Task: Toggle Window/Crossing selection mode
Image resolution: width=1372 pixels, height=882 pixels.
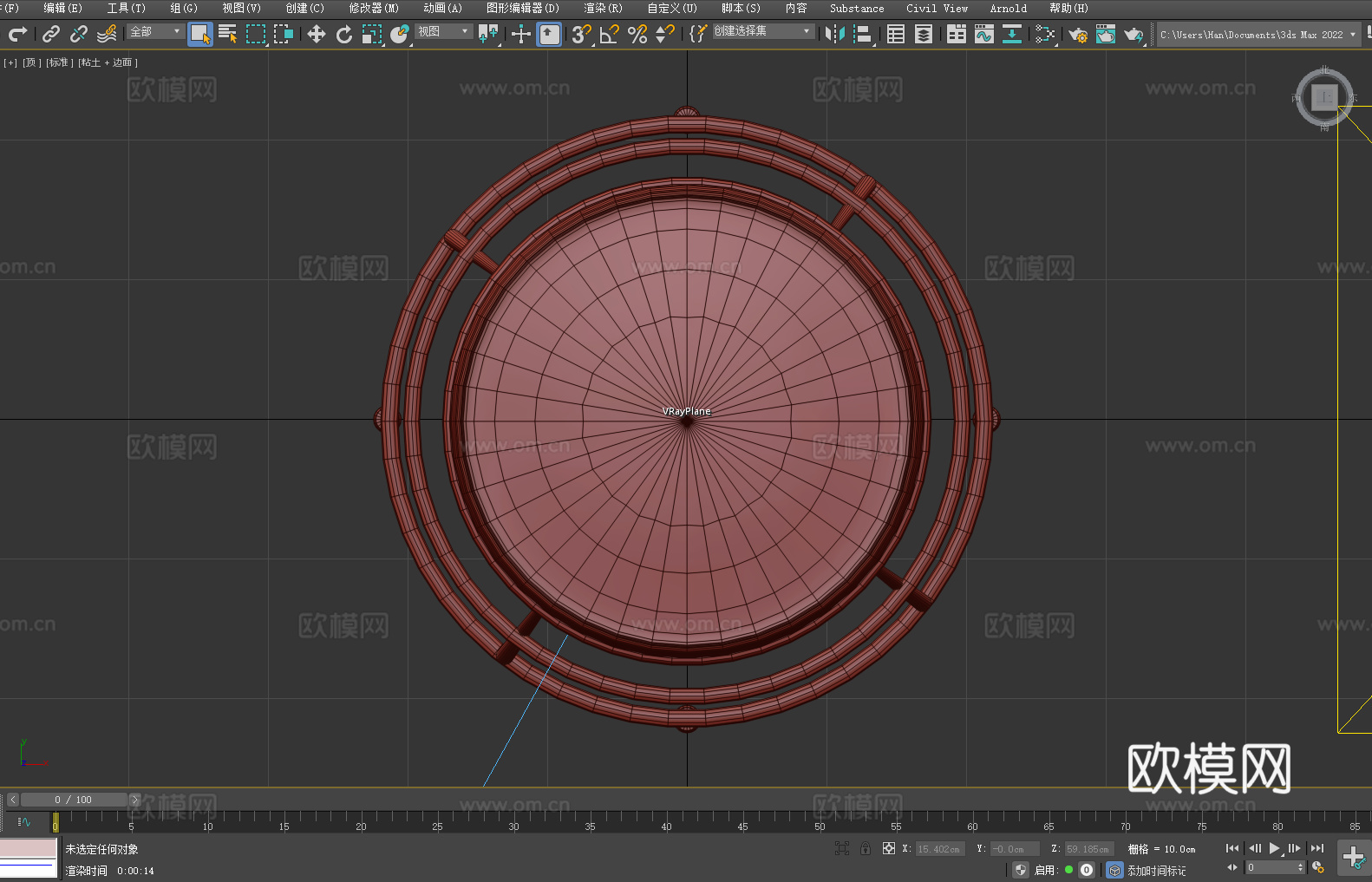Action: 284,34
